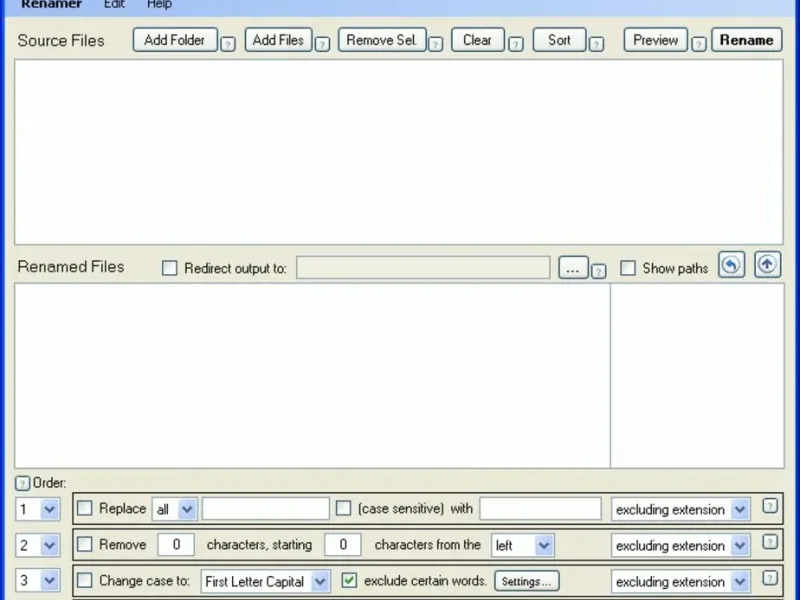Click the Preview button
Screen dimensions: 800x600
click(656, 40)
